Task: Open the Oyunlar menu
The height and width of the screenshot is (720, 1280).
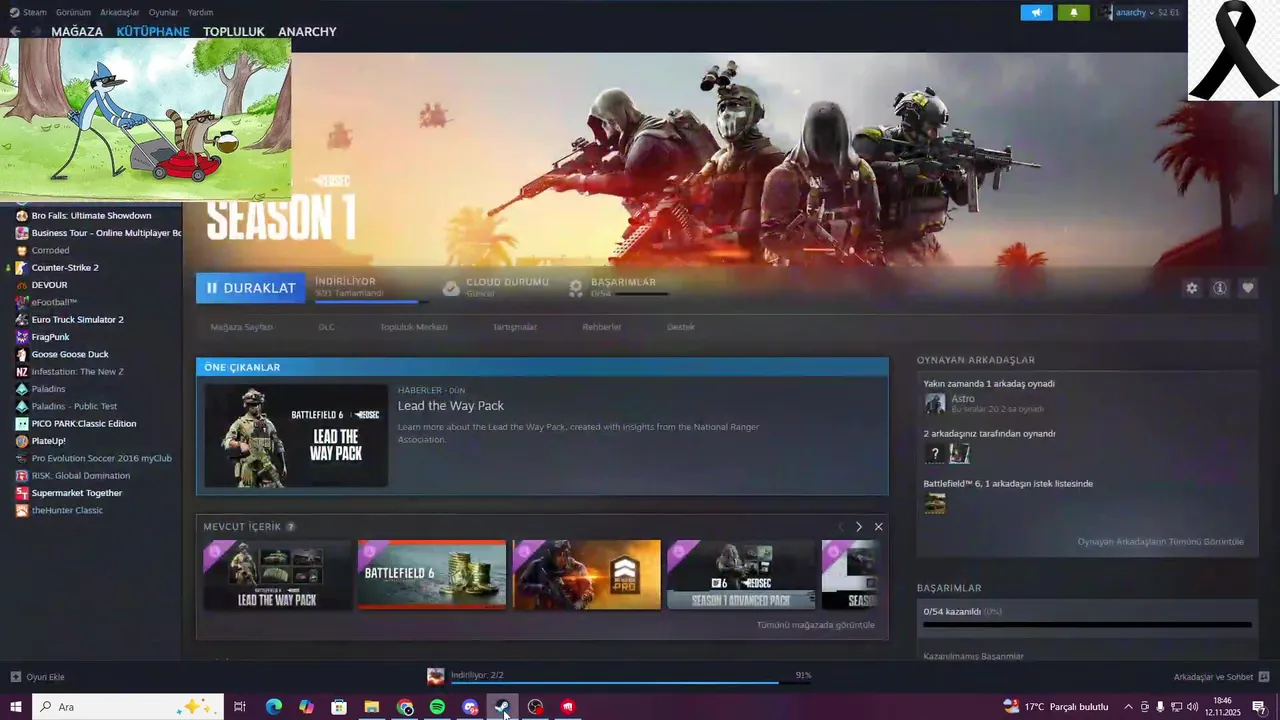Action: pos(163,13)
